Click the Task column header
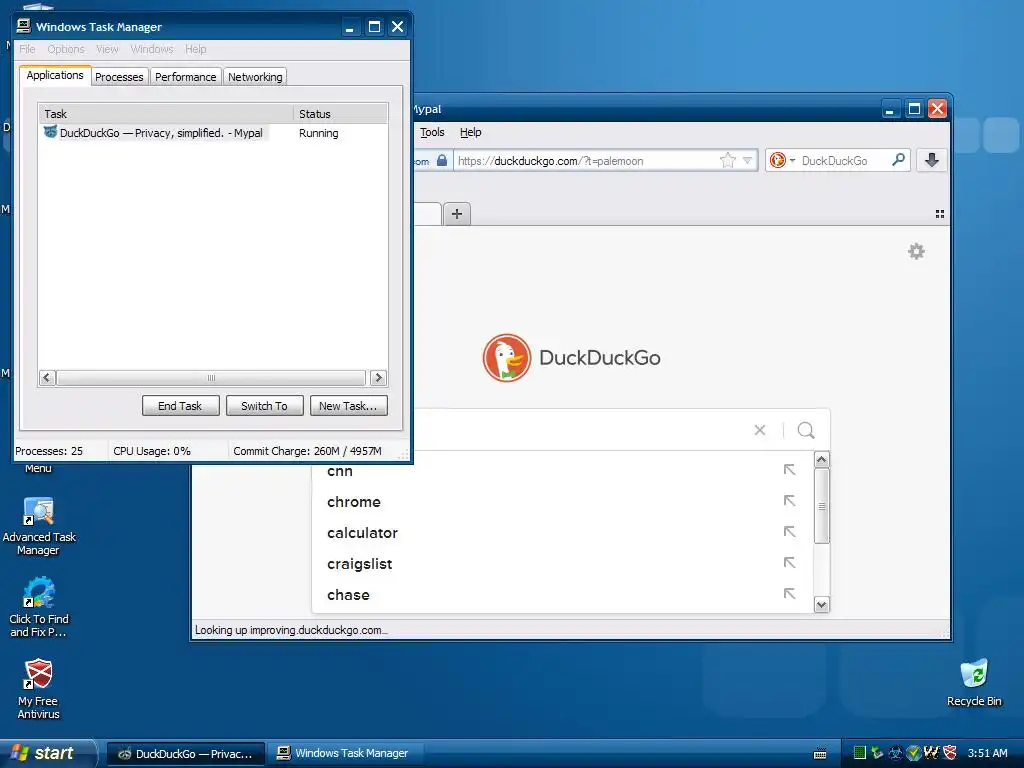The width and height of the screenshot is (1024, 768). tap(166, 114)
